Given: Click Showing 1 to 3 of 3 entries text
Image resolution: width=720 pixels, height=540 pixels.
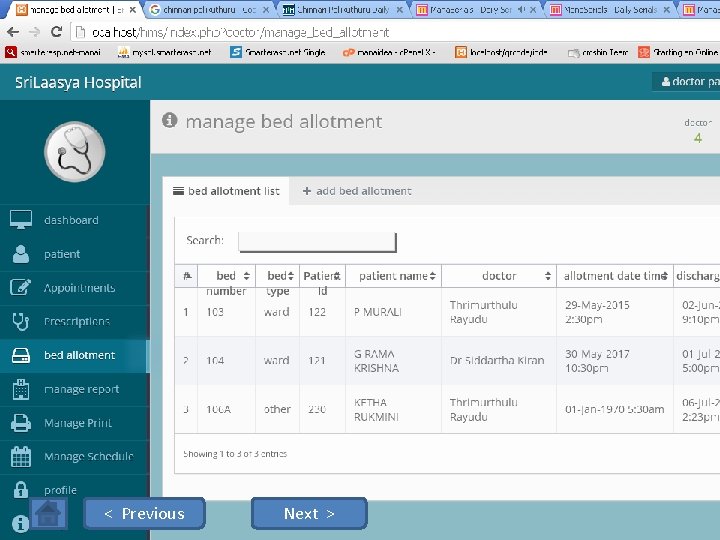Looking at the screenshot, I should 235,454.
